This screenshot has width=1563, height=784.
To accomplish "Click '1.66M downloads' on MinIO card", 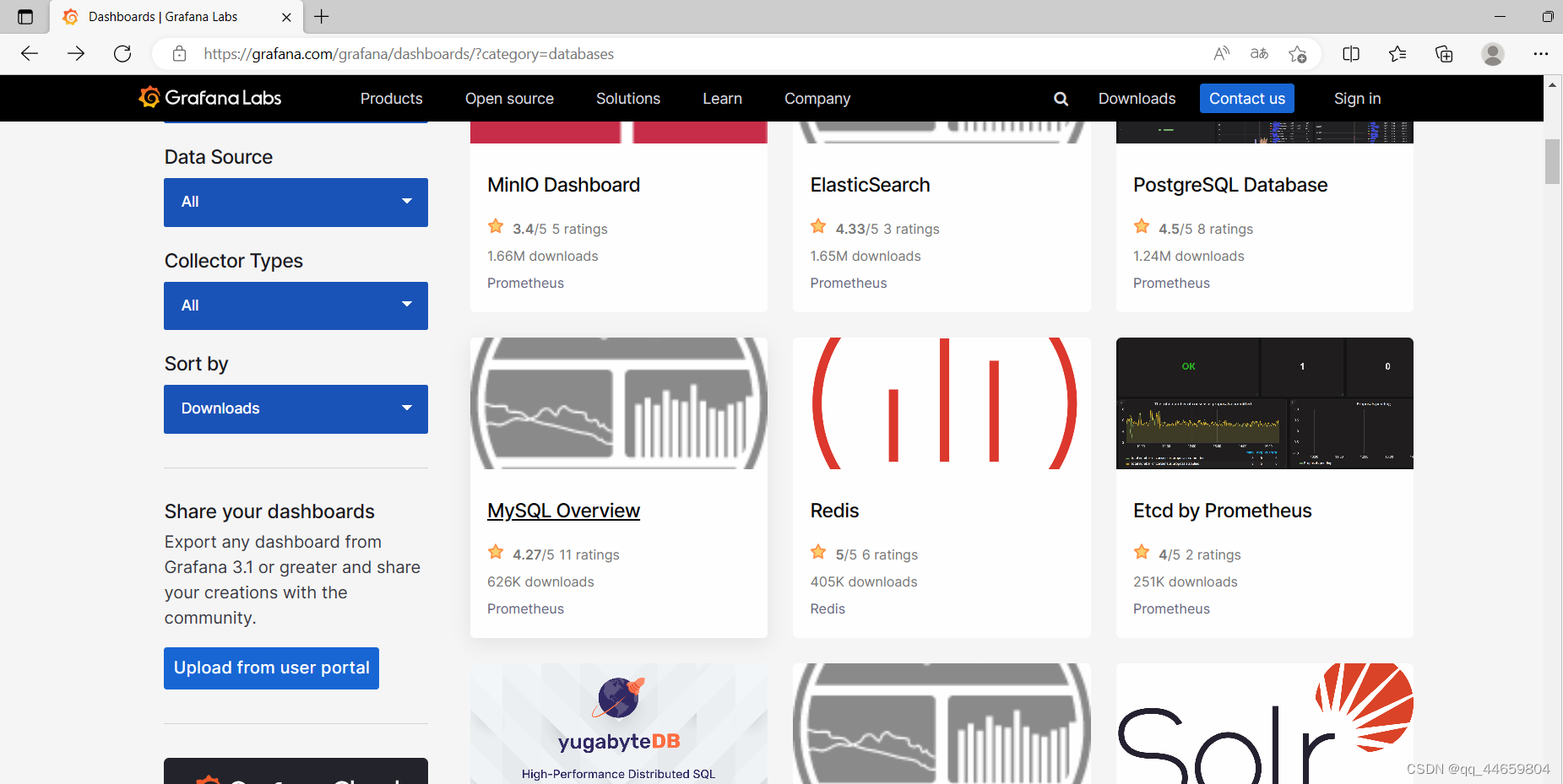I will [x=542, y=256].
